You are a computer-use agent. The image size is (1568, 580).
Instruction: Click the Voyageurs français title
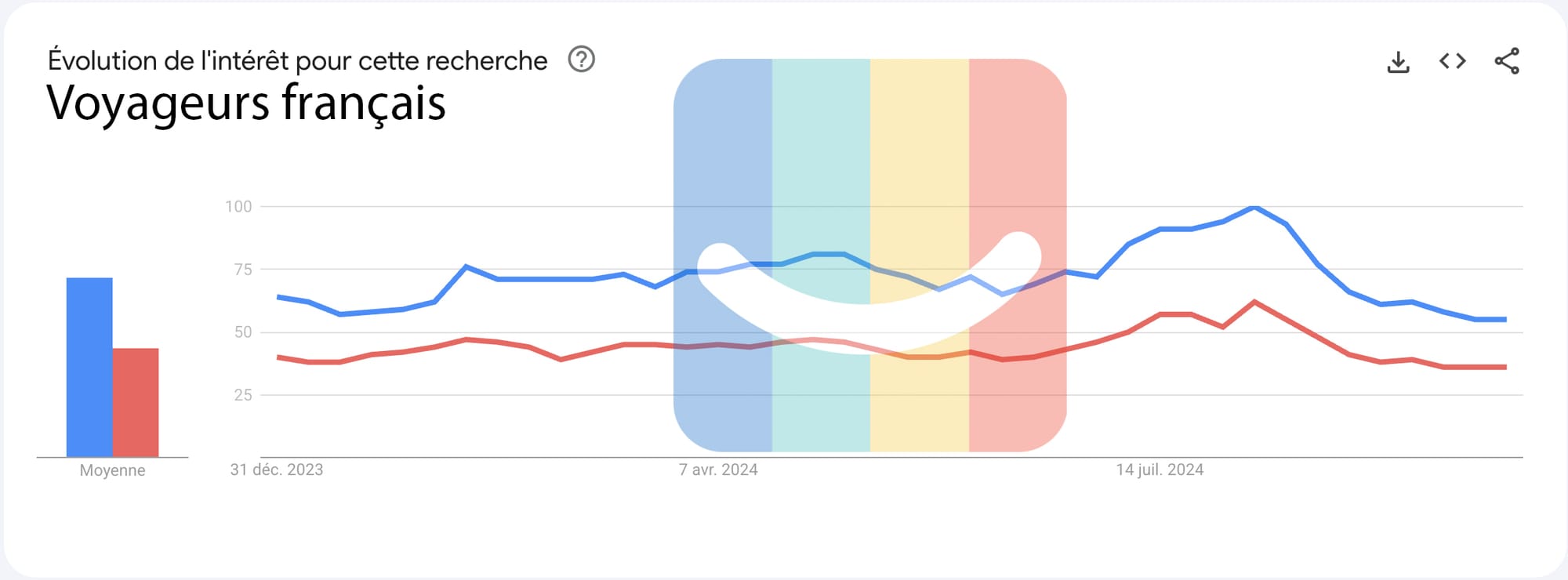pos(246,103)
